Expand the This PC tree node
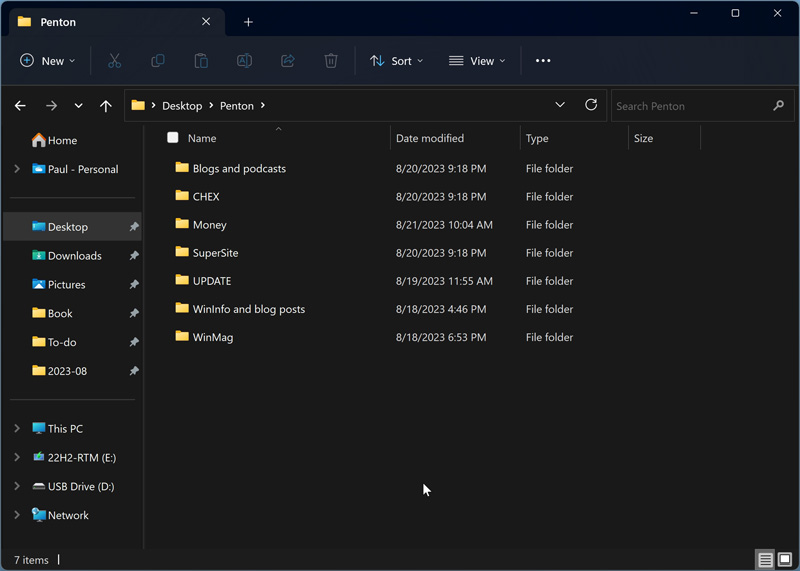This screenshot has height=571, width=800. tap(17, 429)
